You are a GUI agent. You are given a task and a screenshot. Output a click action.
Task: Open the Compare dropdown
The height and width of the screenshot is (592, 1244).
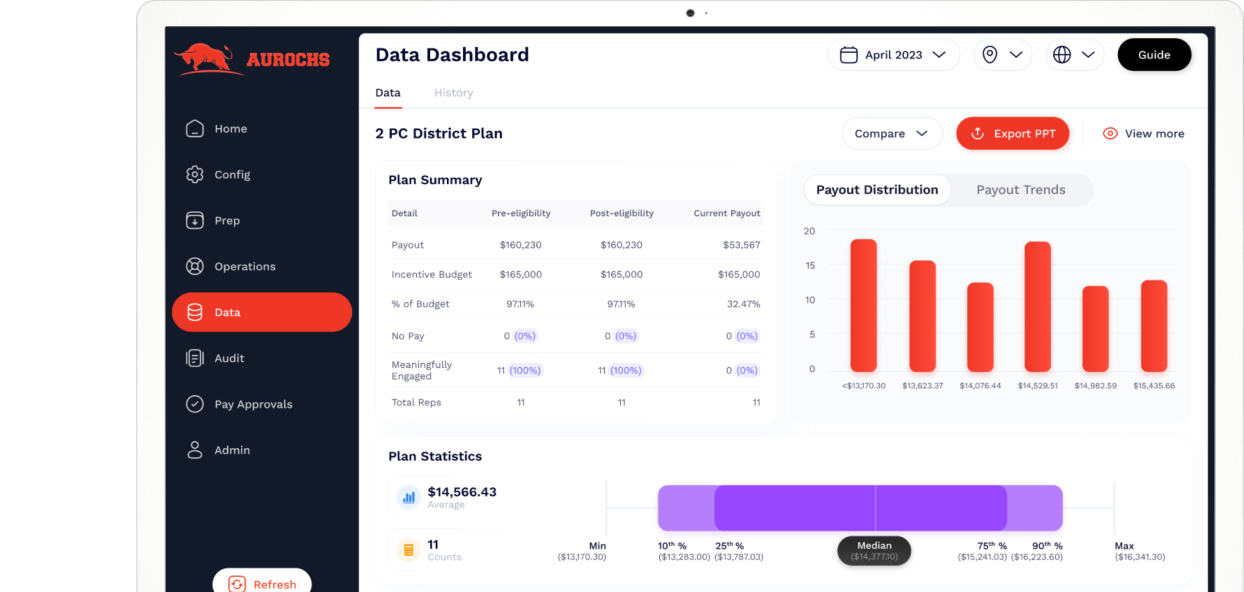(891, 134)
